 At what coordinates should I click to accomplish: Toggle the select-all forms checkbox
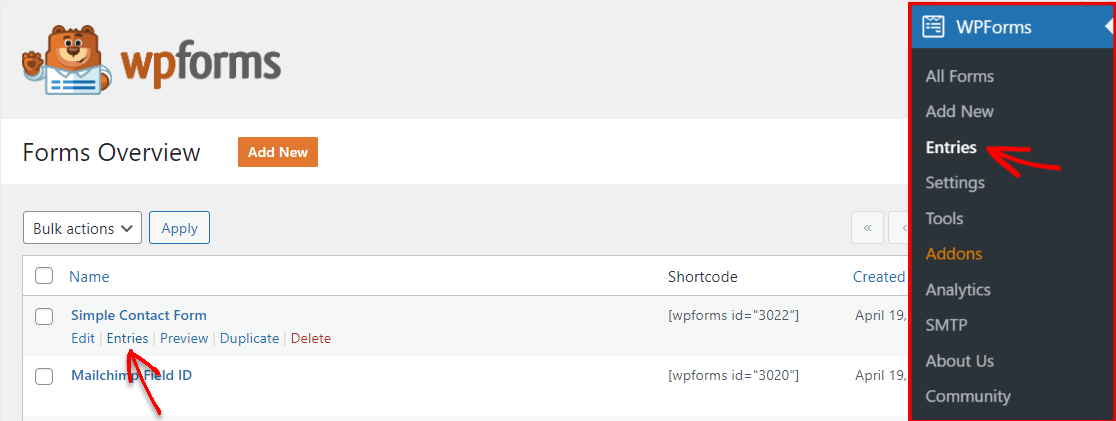click(44, 276)
